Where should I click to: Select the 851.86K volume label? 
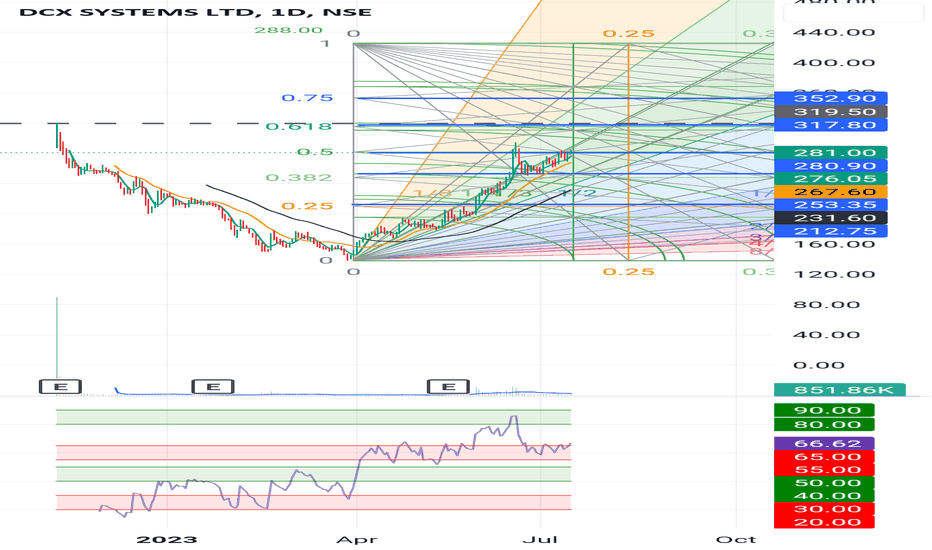[x=840, y=390]
